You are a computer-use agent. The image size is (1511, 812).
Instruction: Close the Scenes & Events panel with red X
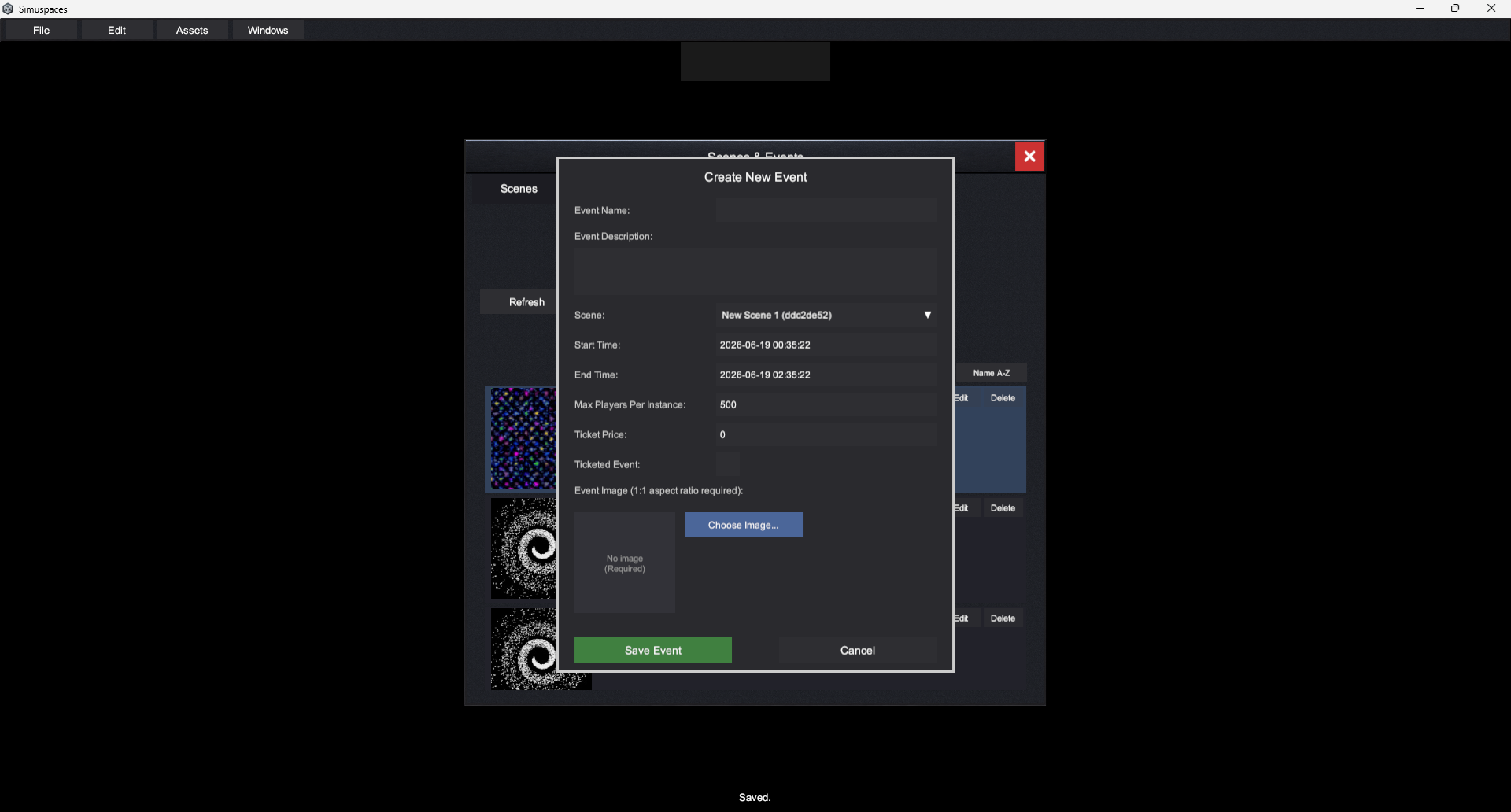(x=1029, y=157)
